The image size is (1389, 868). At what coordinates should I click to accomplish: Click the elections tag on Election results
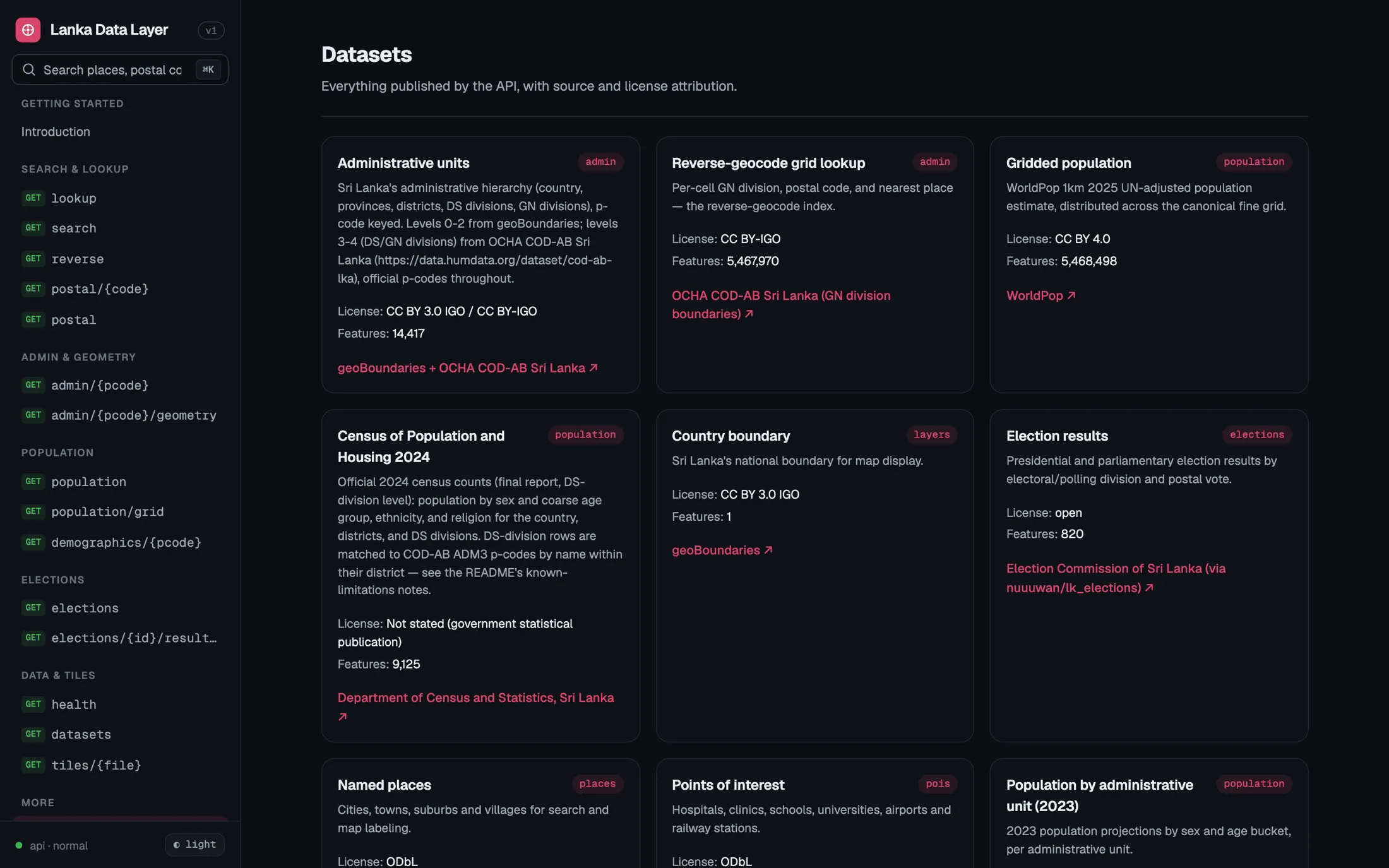click(1256, 435)
